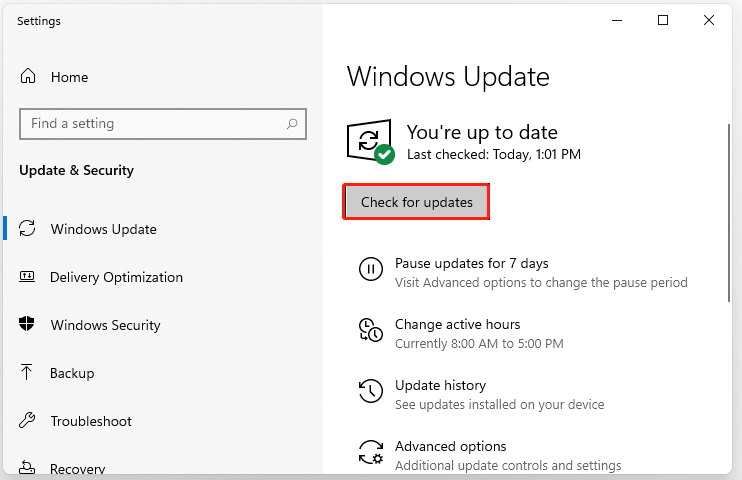The image size is (742, 480).
Task: Open the Troubleshoot page
Action: pyautogui.click(x=91, y=421)
